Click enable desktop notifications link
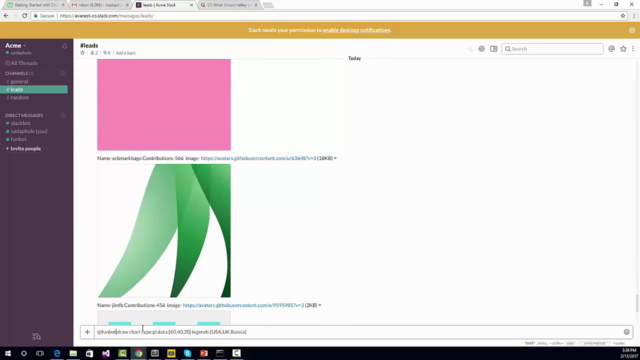Image resolution: width=640 pixels, height=360 pixels. (x=356, y=30)
